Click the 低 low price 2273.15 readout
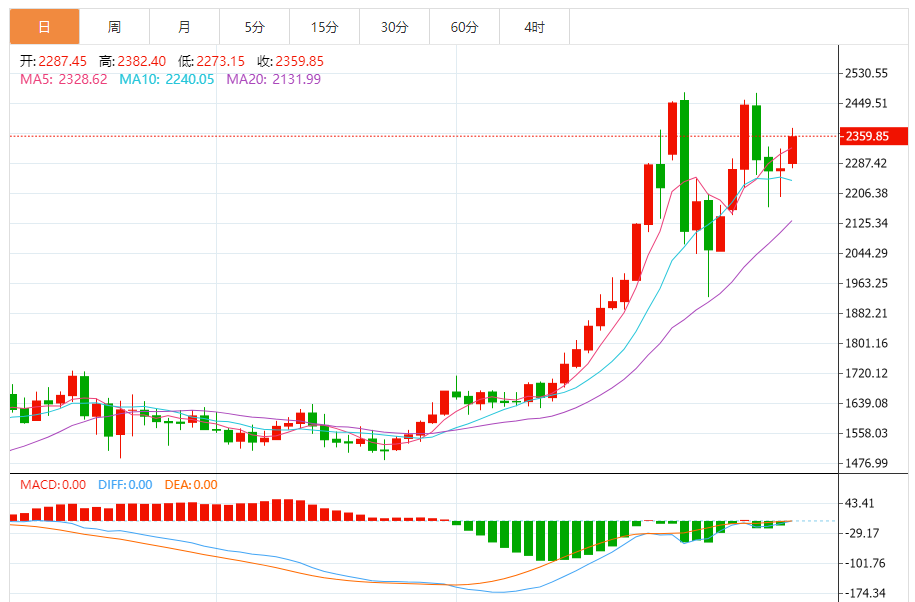Screen dimensions: 915x602 [212, 61]
